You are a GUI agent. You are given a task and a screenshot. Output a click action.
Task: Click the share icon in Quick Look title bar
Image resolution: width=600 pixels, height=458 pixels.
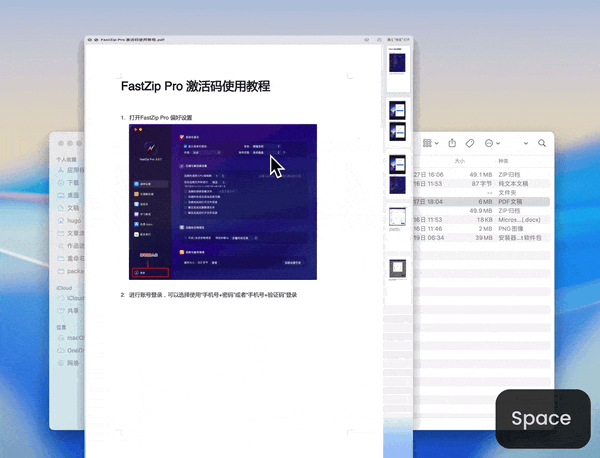coord(379,39)
